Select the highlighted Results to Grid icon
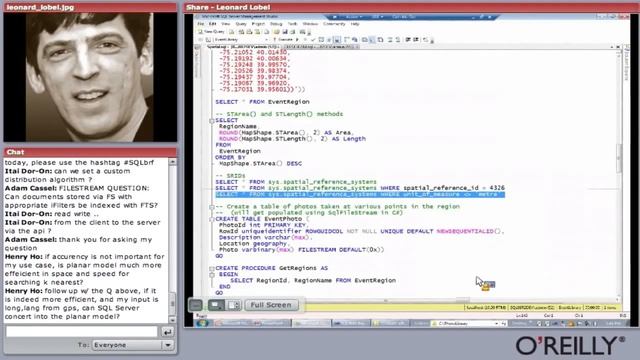Screen dimensions: 640x360 click(371, 40)
